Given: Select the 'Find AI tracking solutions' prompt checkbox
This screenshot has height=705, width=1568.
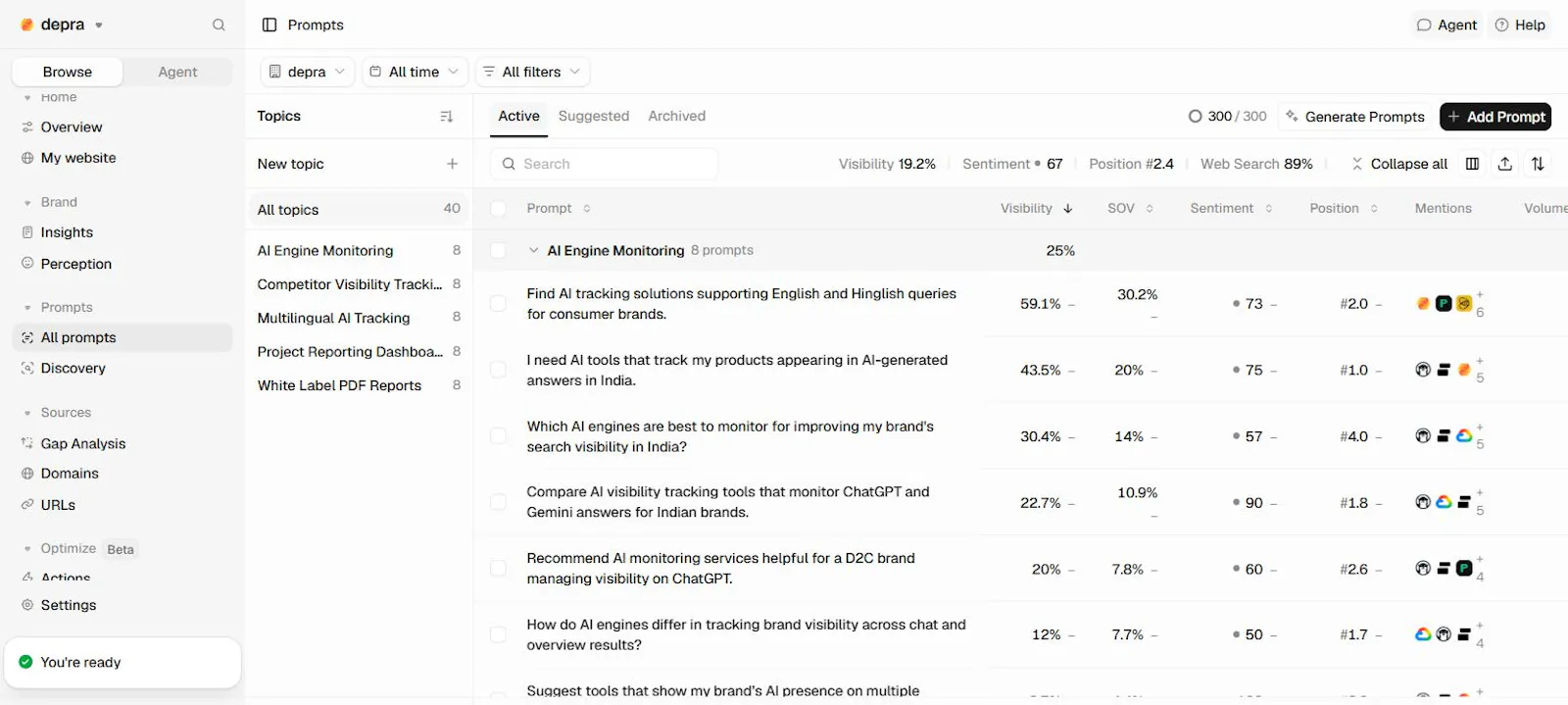Looking at the screenshot, I should [x=498, y=304].
